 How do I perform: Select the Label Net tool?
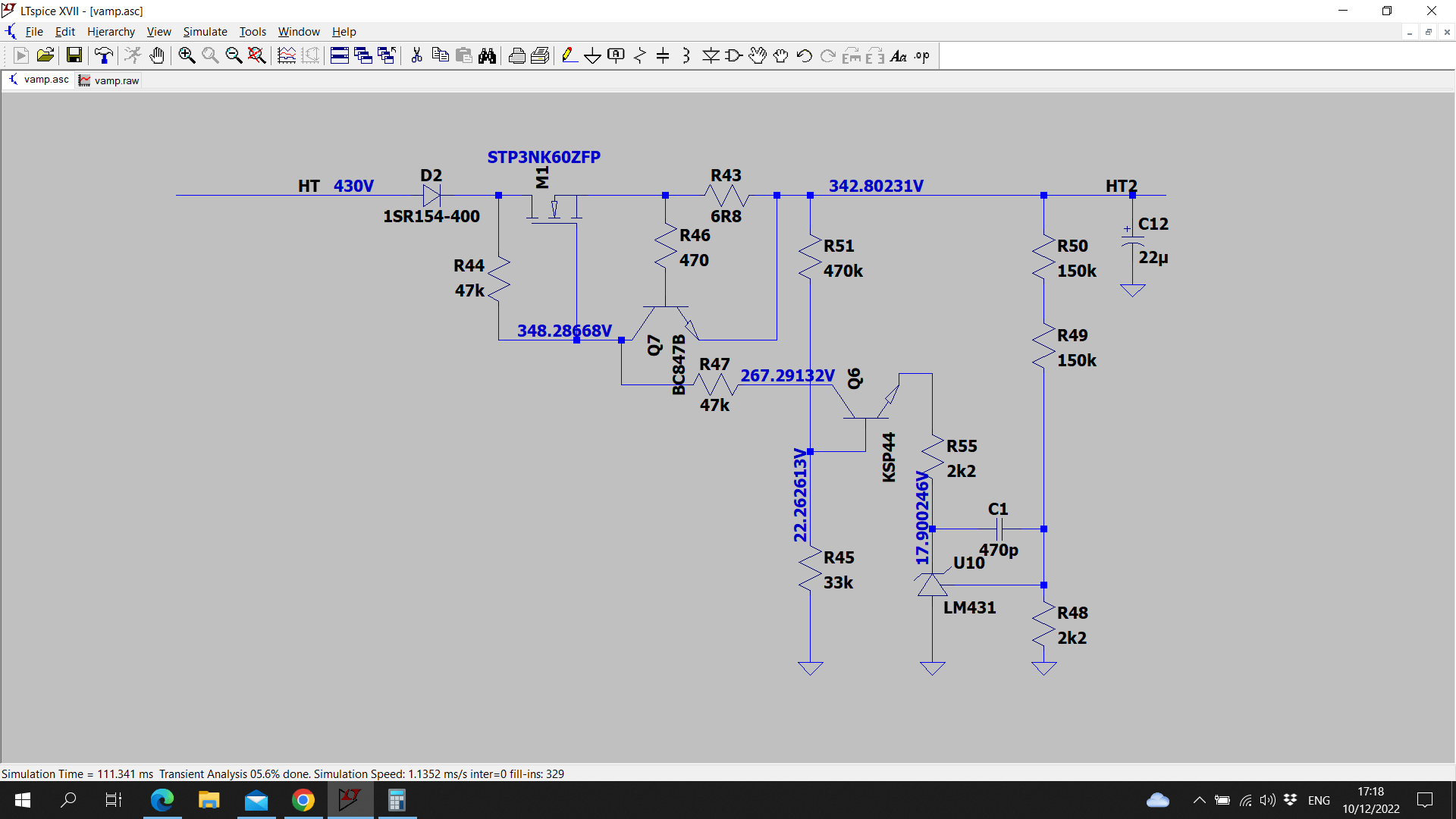(x=617, y=55)
